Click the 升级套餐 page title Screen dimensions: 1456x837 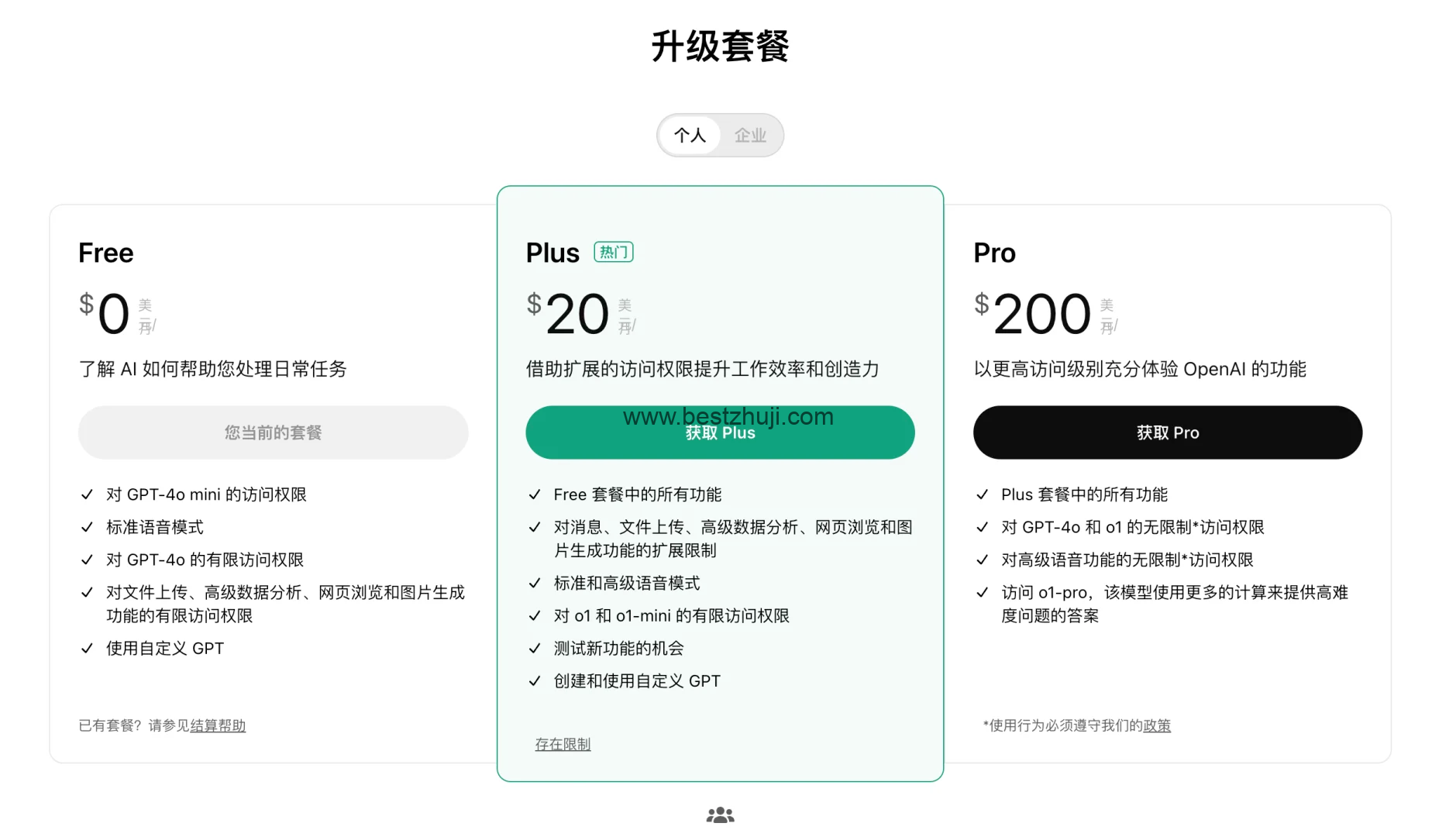pyautogui.click(x=719, y=46)
